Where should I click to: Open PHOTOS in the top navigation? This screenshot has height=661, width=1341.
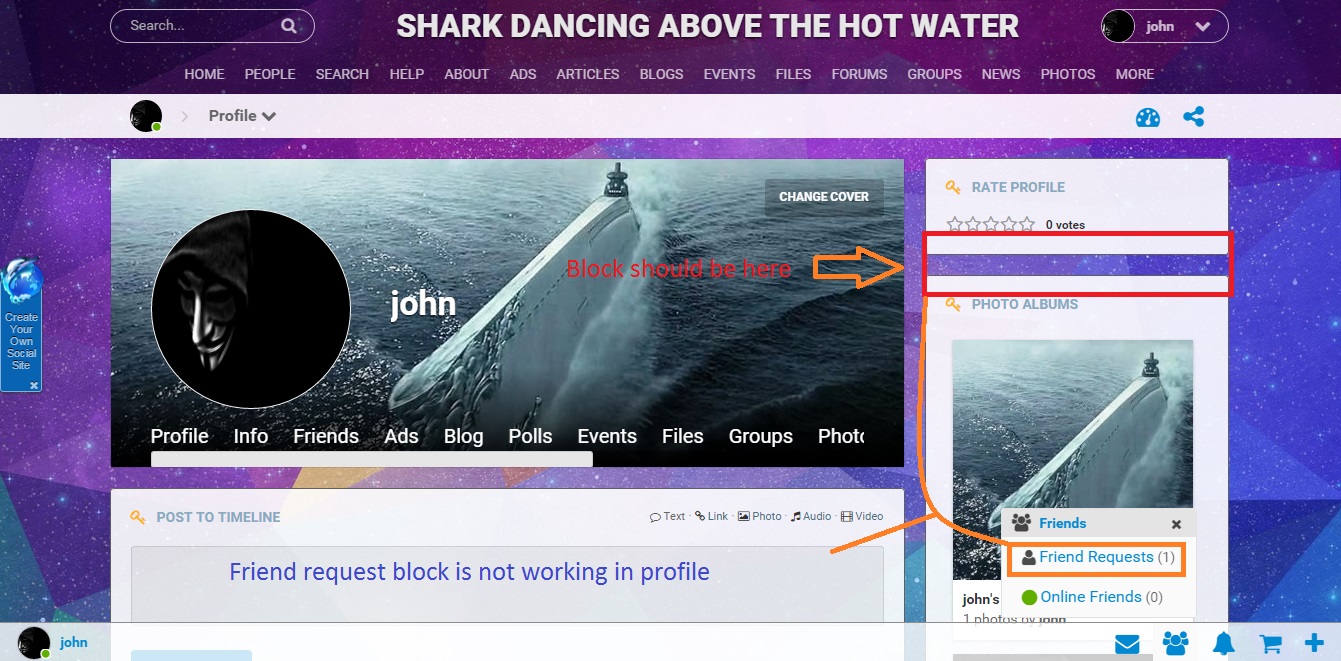click(x=1068, y=74)
